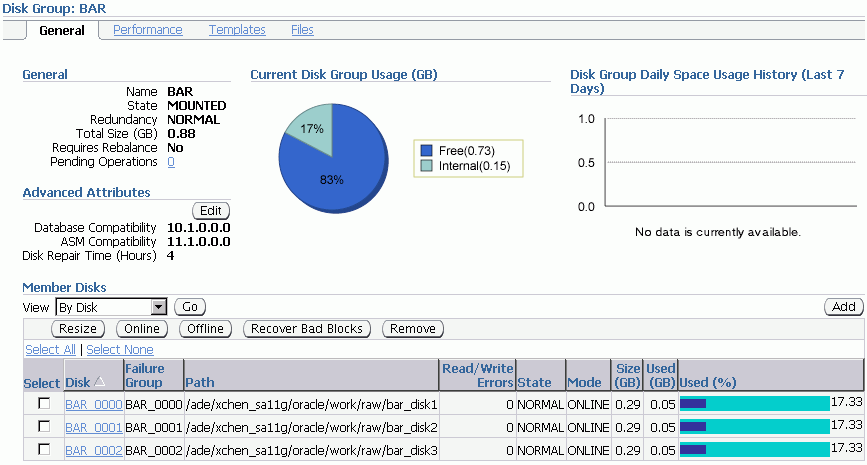Viewport: 867px width, 465px height.
Task: Click the Offline button
Action: 205,329
